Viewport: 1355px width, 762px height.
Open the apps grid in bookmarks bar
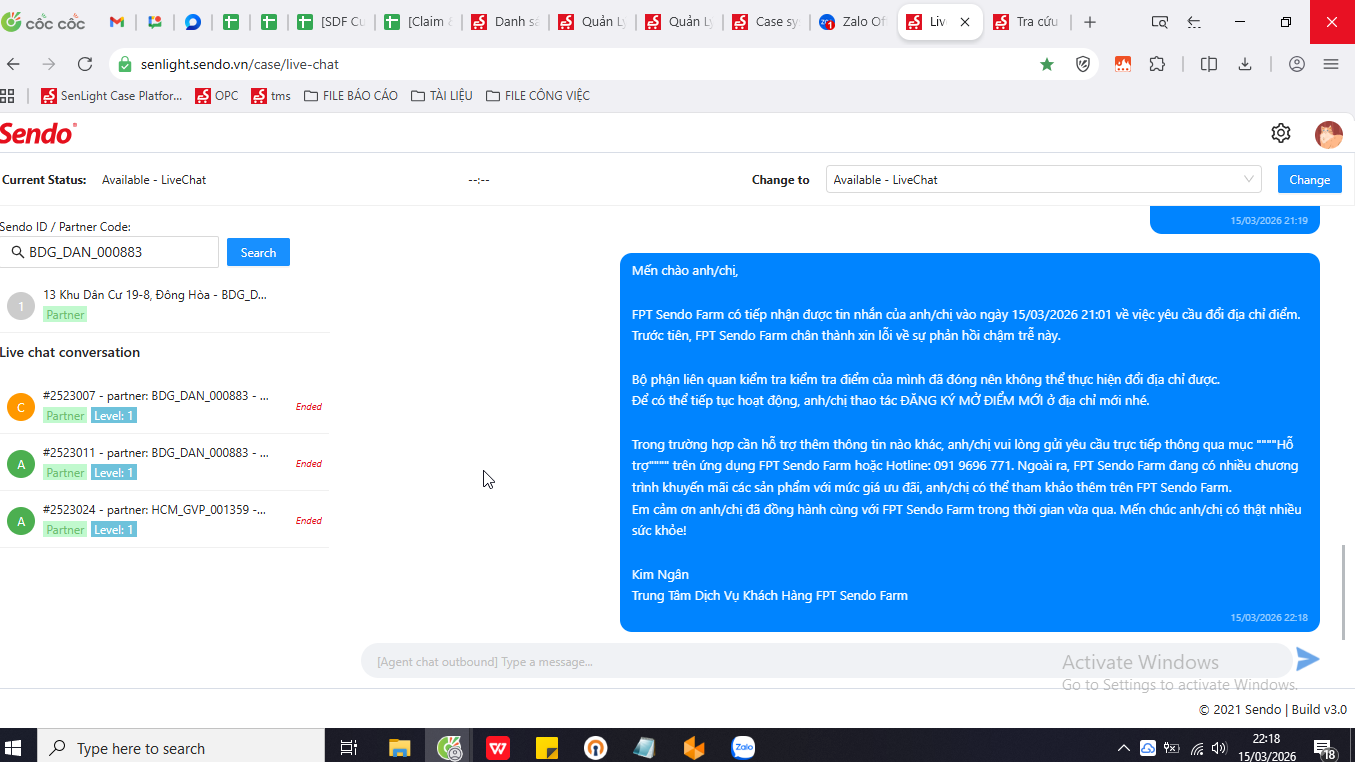(8, 96)
